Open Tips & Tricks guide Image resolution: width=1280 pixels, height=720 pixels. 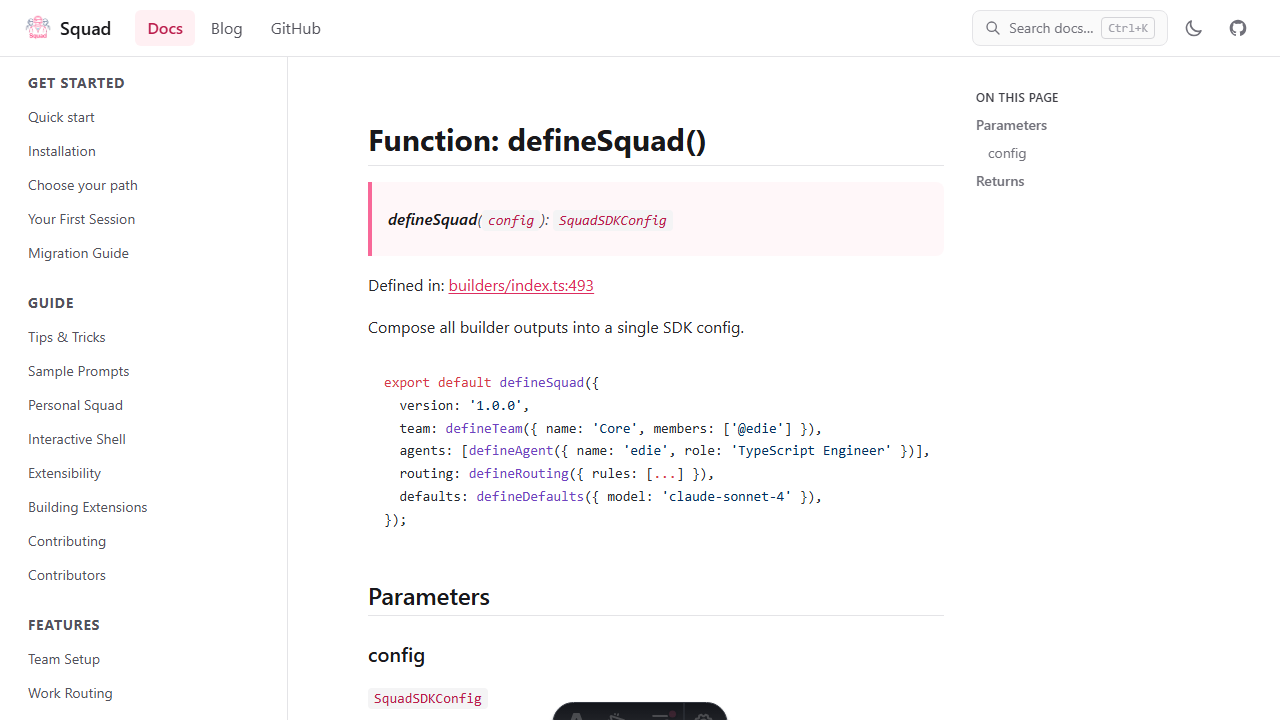click(67, 337)
